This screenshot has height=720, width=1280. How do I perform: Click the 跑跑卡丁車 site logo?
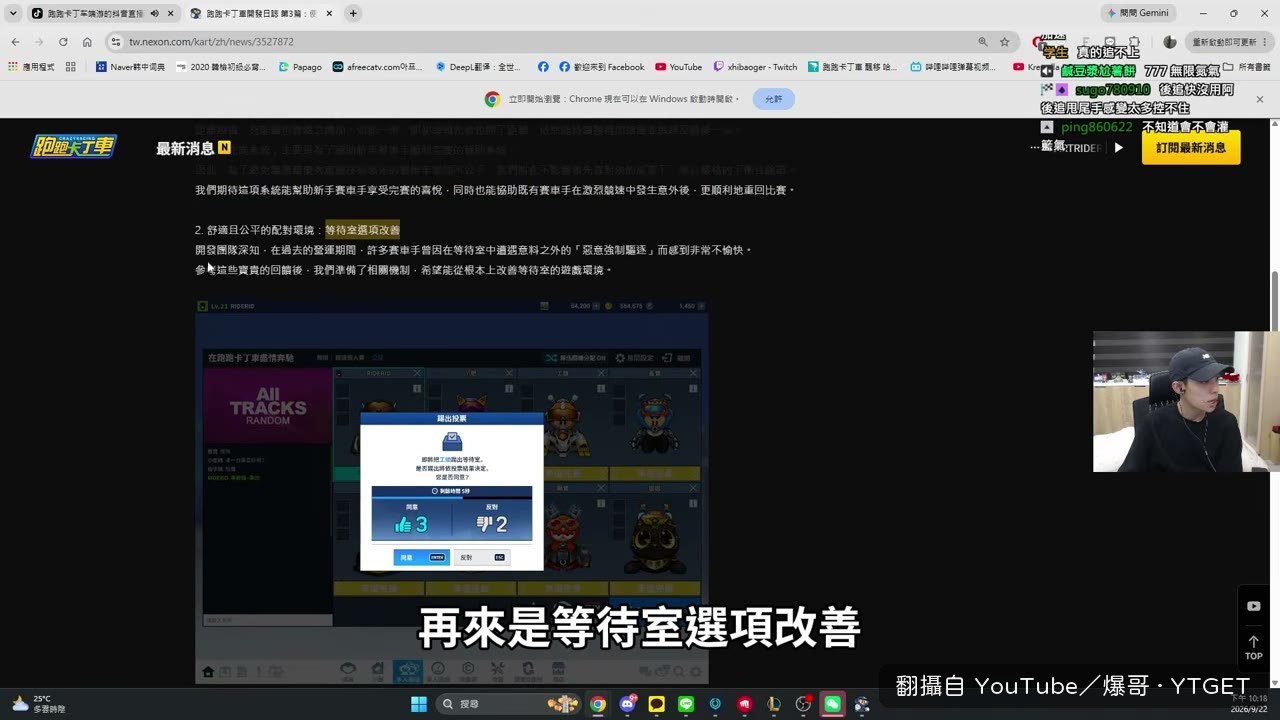pyautogui.click(x=73, y=147)
